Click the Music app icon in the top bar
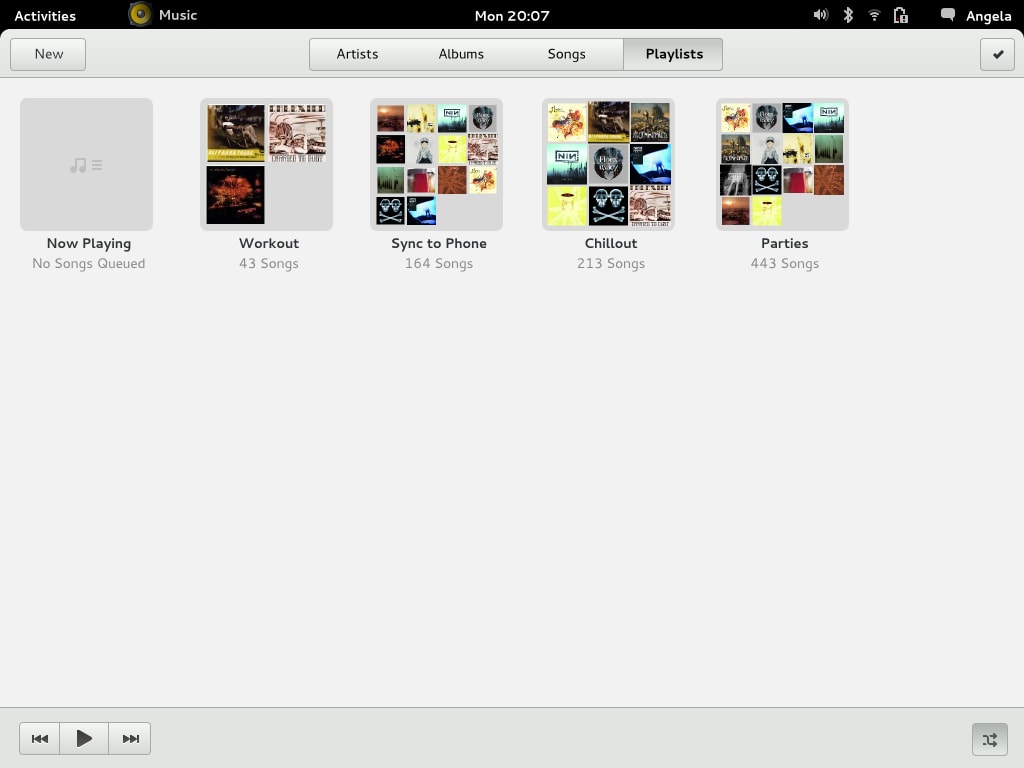This screenshot has height=768, width=1024. pos(140,14)
